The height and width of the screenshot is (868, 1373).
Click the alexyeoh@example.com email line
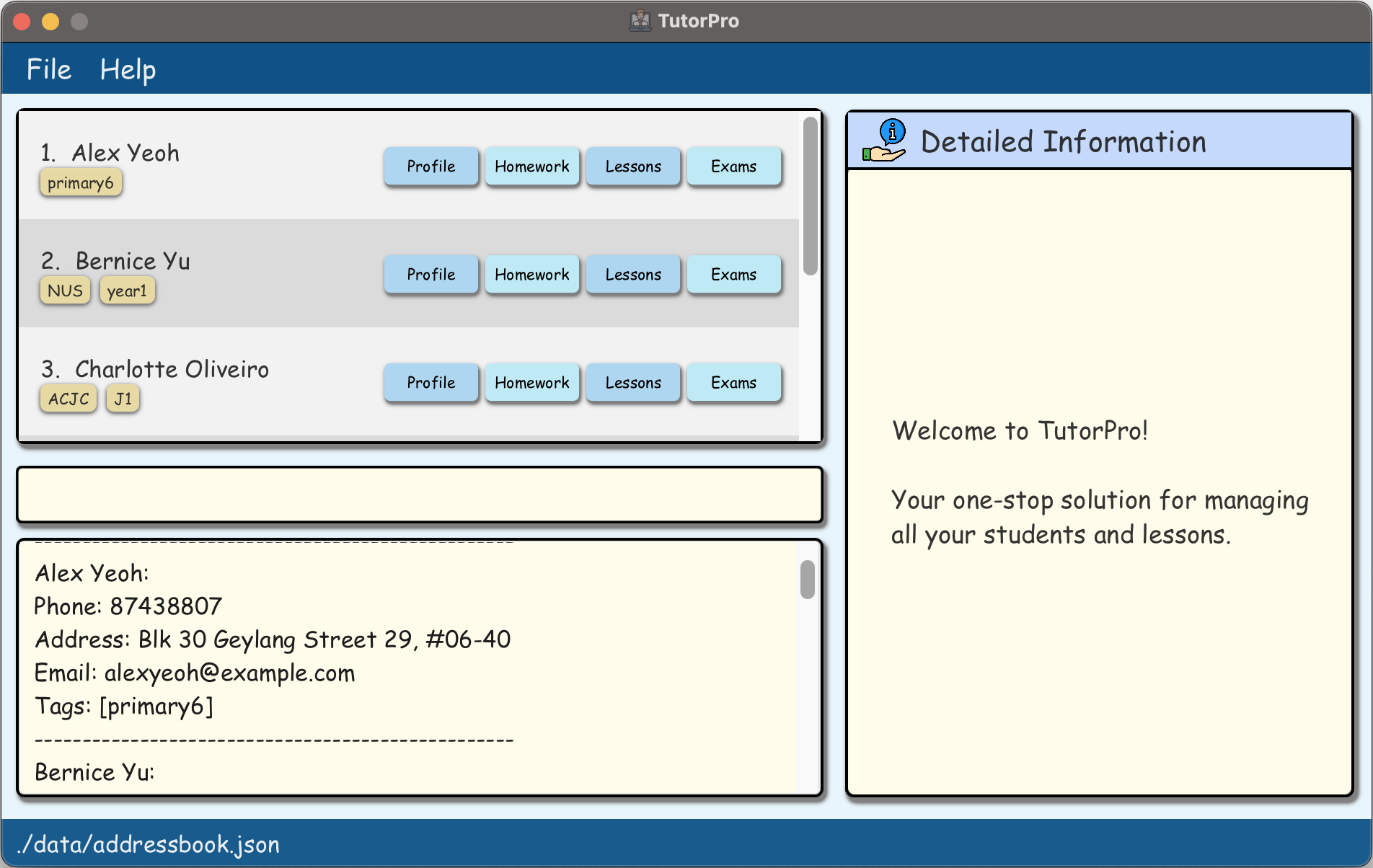click(x=195, y=673)
